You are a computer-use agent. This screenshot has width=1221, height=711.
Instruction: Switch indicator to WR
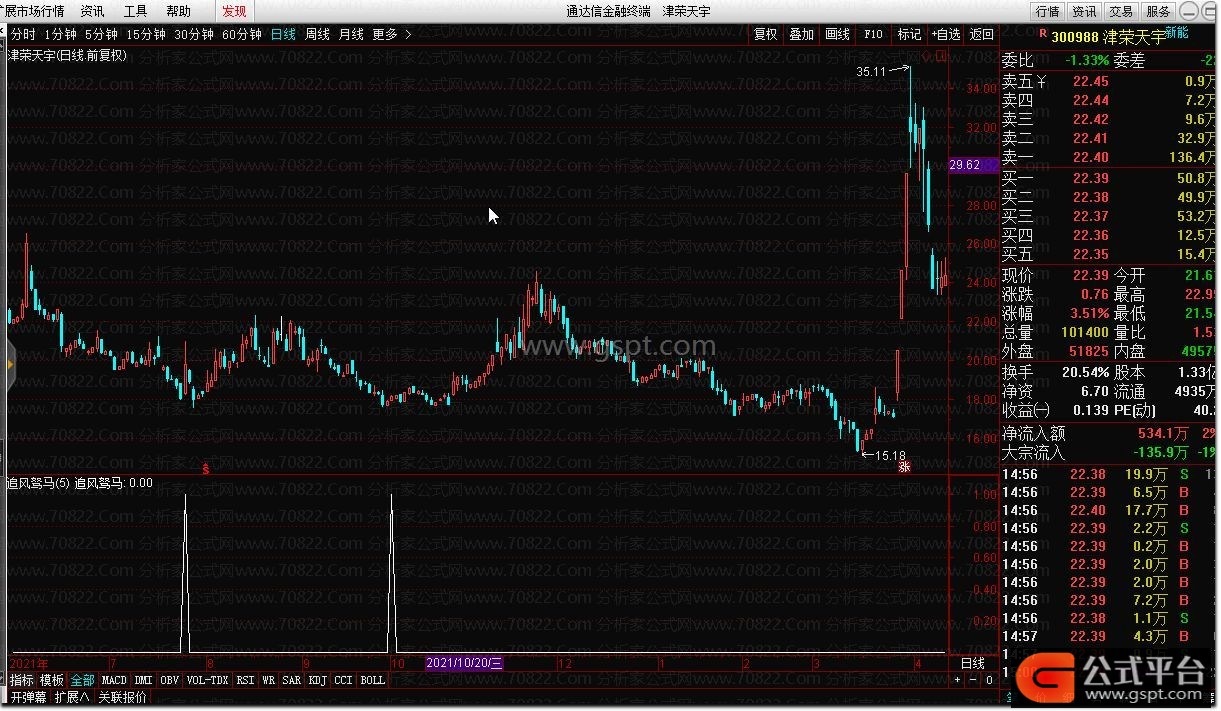pyautogui.click(x=269, y=680)
